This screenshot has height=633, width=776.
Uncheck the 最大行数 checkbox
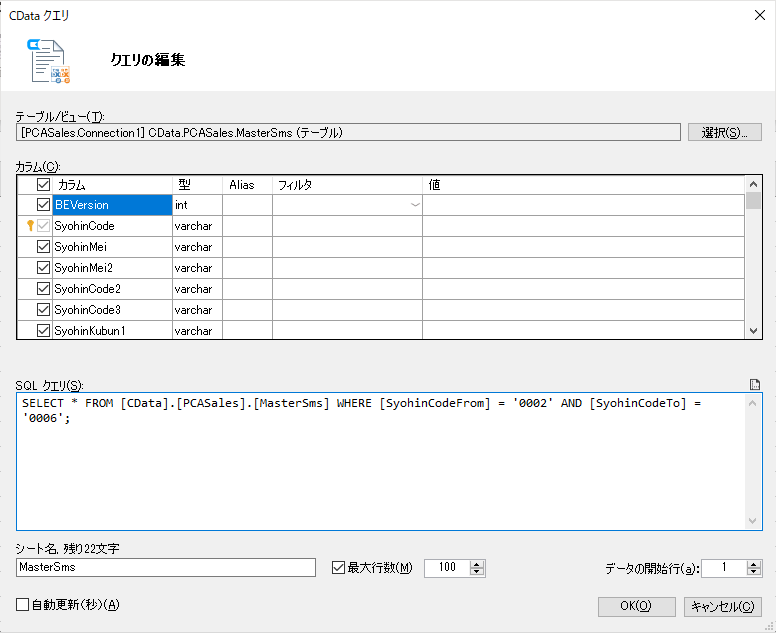pyautogui.click(x=338, y=567)
